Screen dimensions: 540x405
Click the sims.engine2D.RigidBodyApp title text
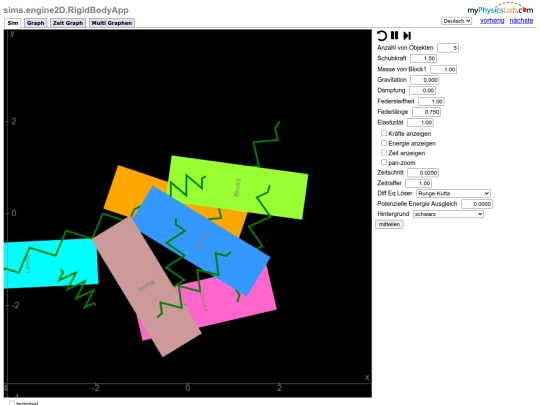tap(66, 10)
